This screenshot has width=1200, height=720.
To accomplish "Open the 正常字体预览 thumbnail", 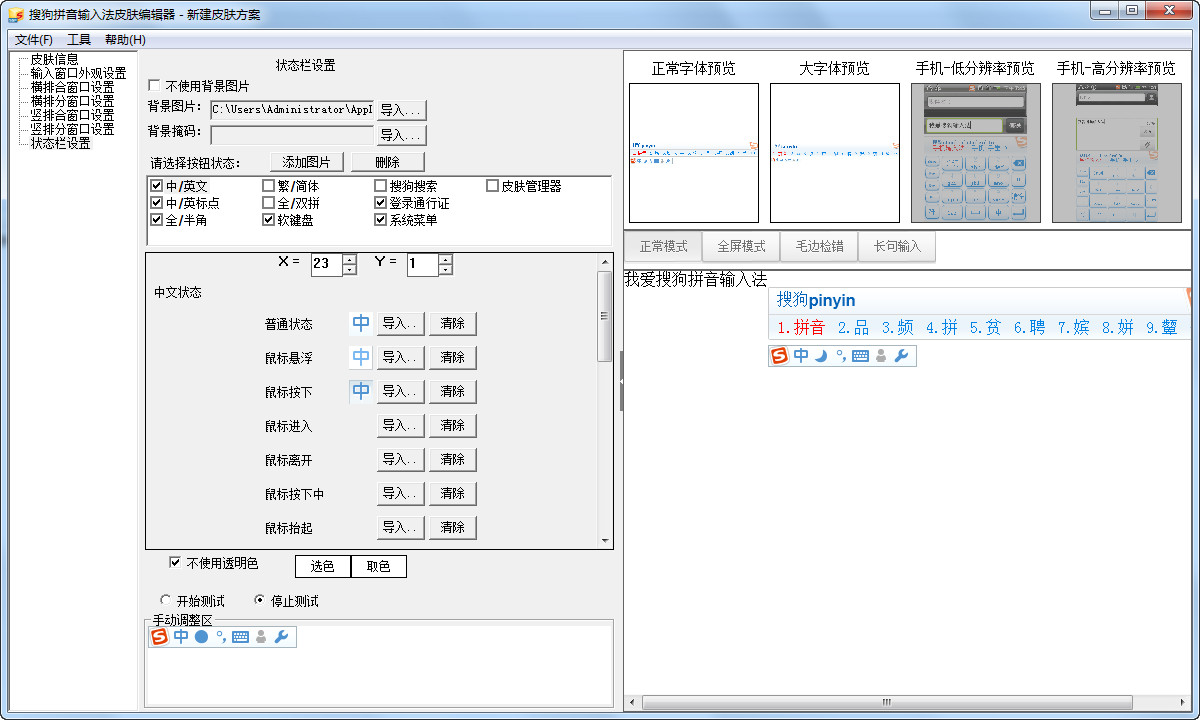I will [x=693, y=153].
